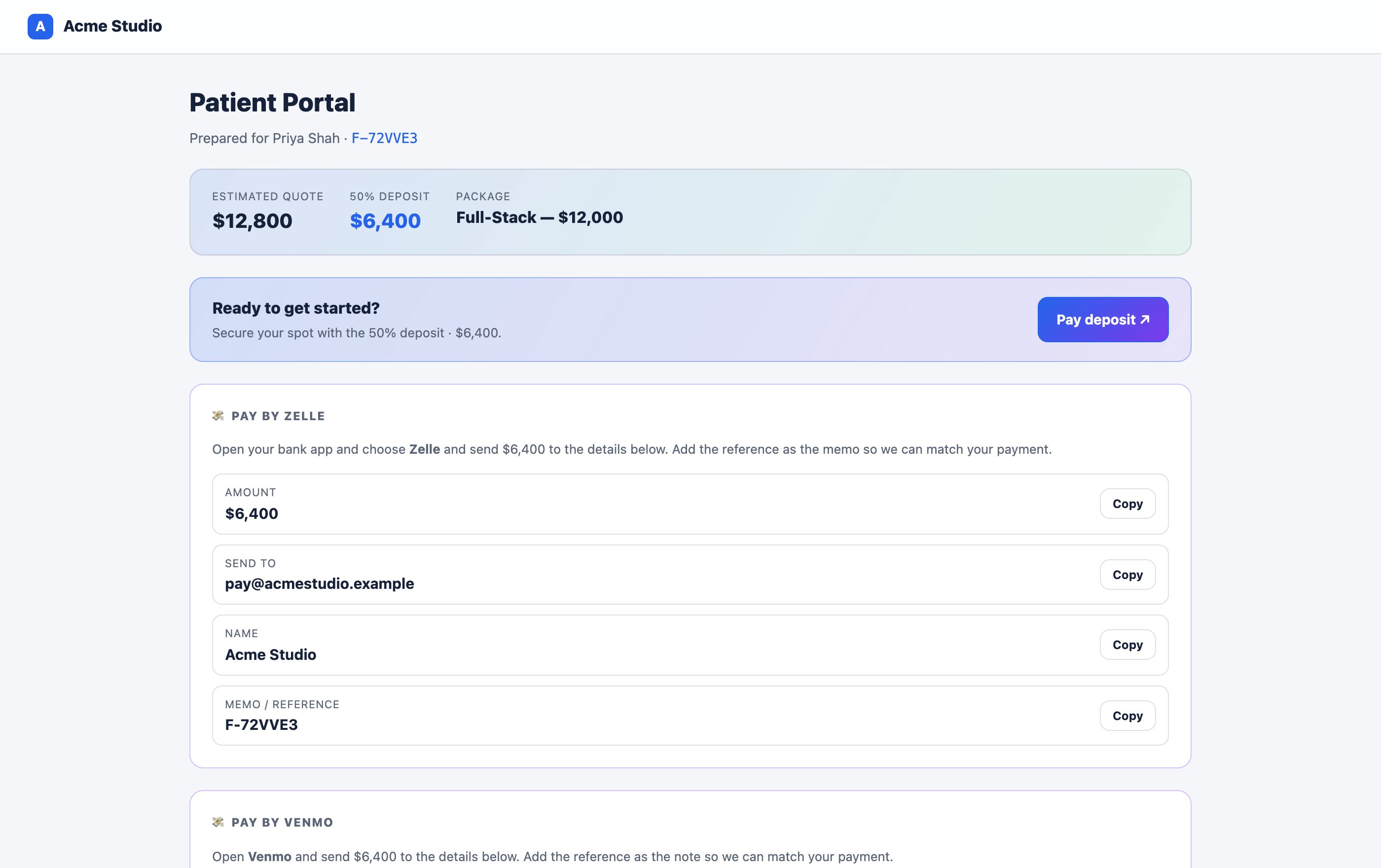Viewport: 1381px width, 868px height.
Task: Click the ESTIMATED QUOTE label
Action: (x=268, y=197)
